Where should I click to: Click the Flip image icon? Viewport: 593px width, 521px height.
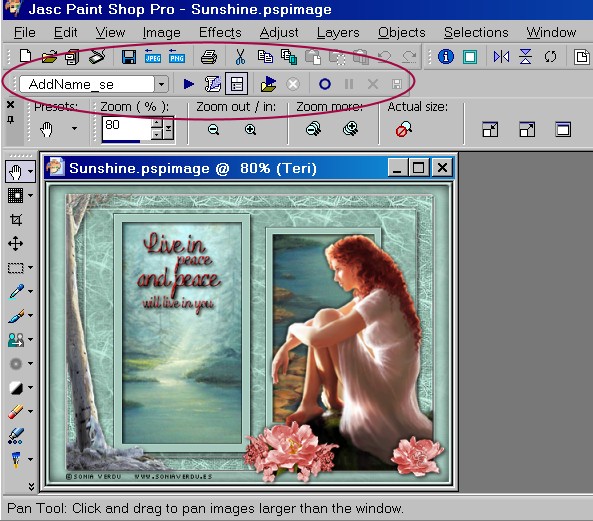[x=525, y=57]
